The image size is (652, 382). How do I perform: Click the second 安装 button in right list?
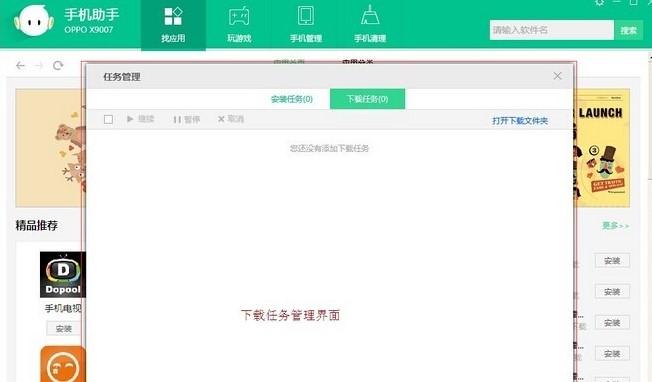click(x=612, y=292)
